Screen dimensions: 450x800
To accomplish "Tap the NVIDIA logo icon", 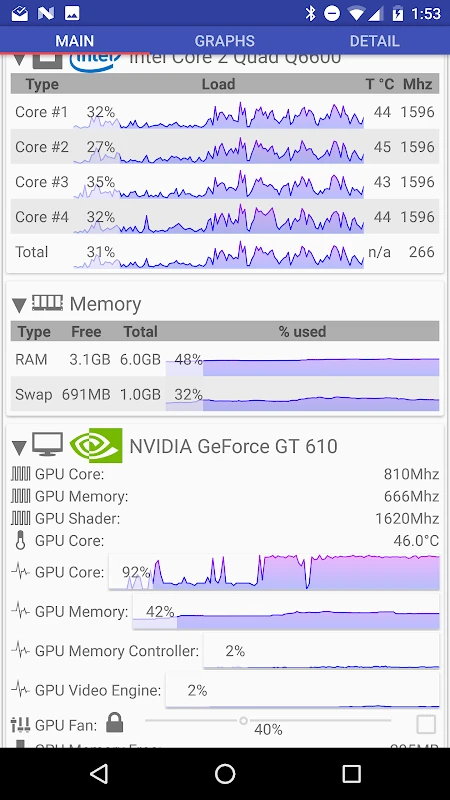I will click(96, 445).
